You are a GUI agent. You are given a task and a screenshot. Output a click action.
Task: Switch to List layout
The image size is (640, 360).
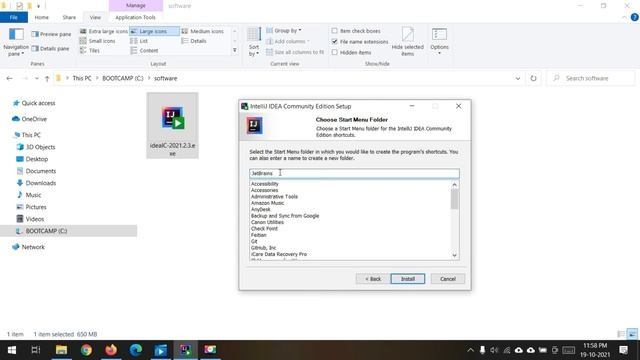[x=139, y=41]
